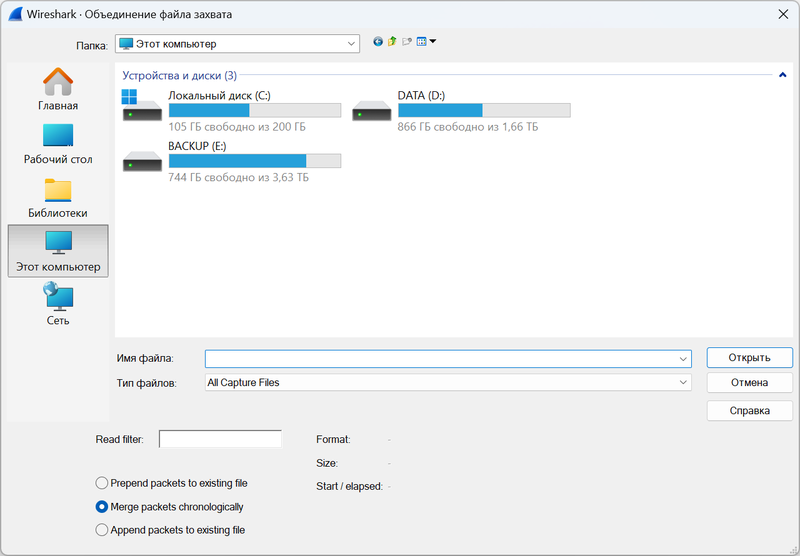Image resolution: width=800 pixels, height=556 pixels.
Task: Expand the Имя файла dropdown arrow
Action: tap(683, 359)
